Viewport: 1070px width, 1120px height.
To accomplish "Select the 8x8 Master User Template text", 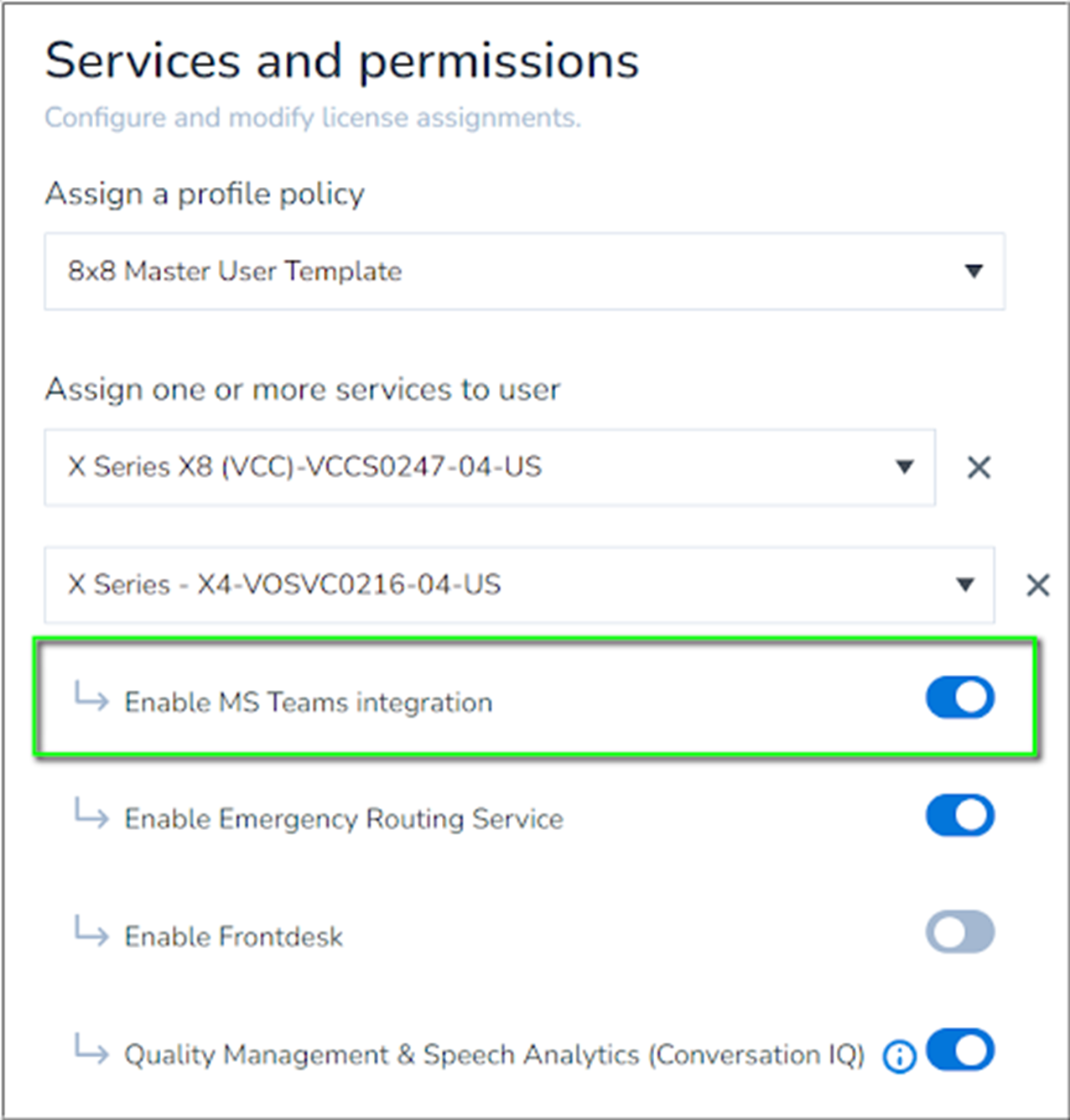I will (235, 272).
